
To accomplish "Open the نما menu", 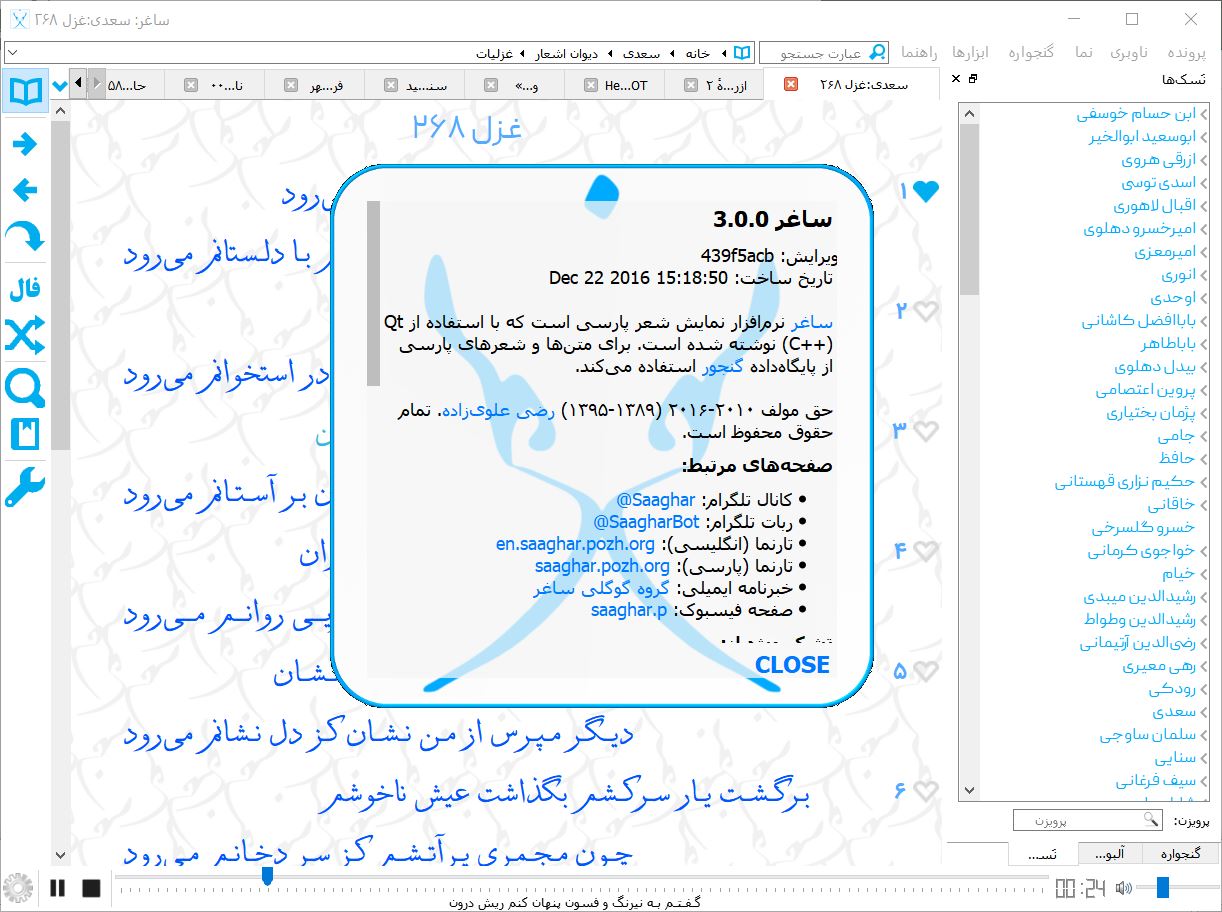I will pyautogui.click(x=1084, y=52).
